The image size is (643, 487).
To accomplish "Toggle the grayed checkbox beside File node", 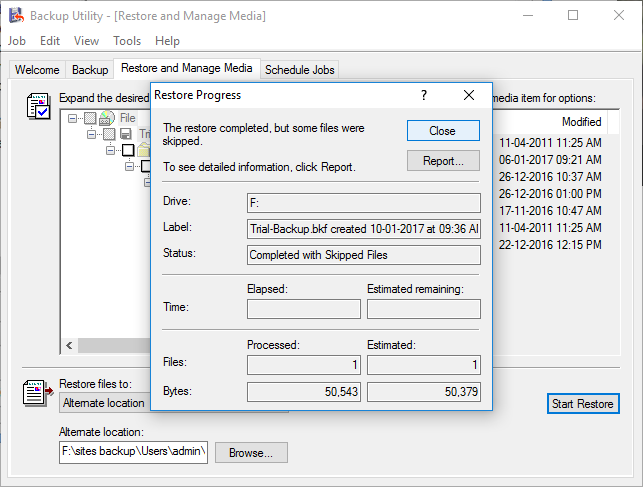I will 90,118.
